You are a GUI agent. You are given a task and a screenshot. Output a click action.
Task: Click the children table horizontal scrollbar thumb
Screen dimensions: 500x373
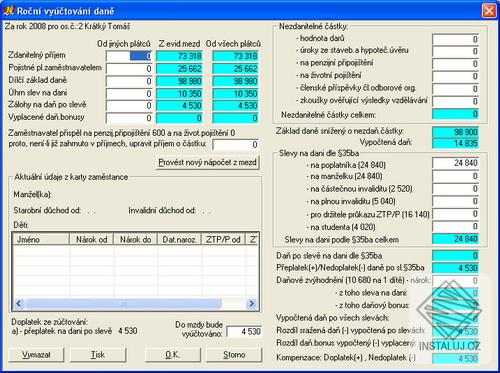point(124,303)
